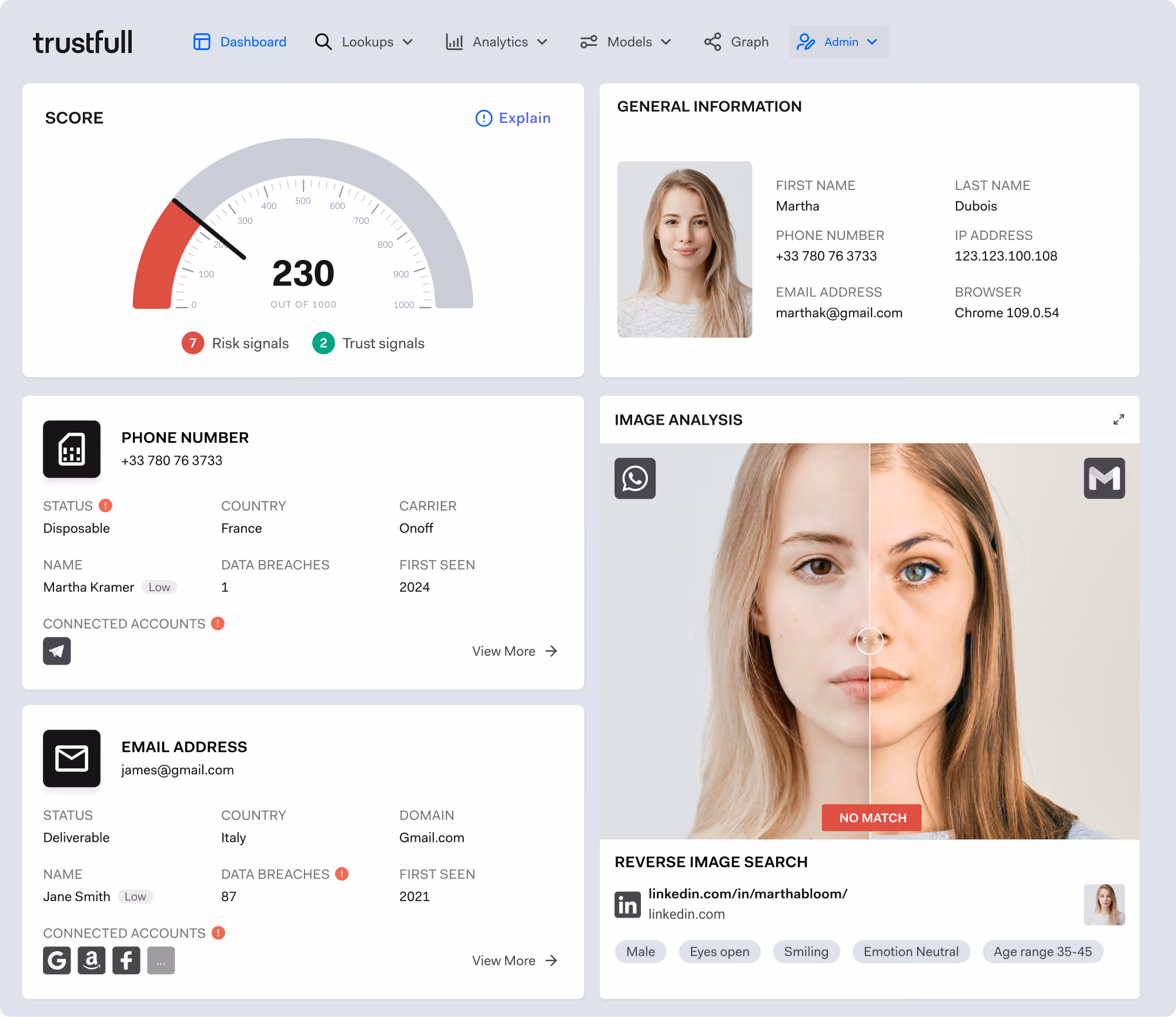Image resolution: width=1176 pixels, height=1017 pixels.
Task: Click the Age range 35-45 tag
Action: [x=1043, y=952]
